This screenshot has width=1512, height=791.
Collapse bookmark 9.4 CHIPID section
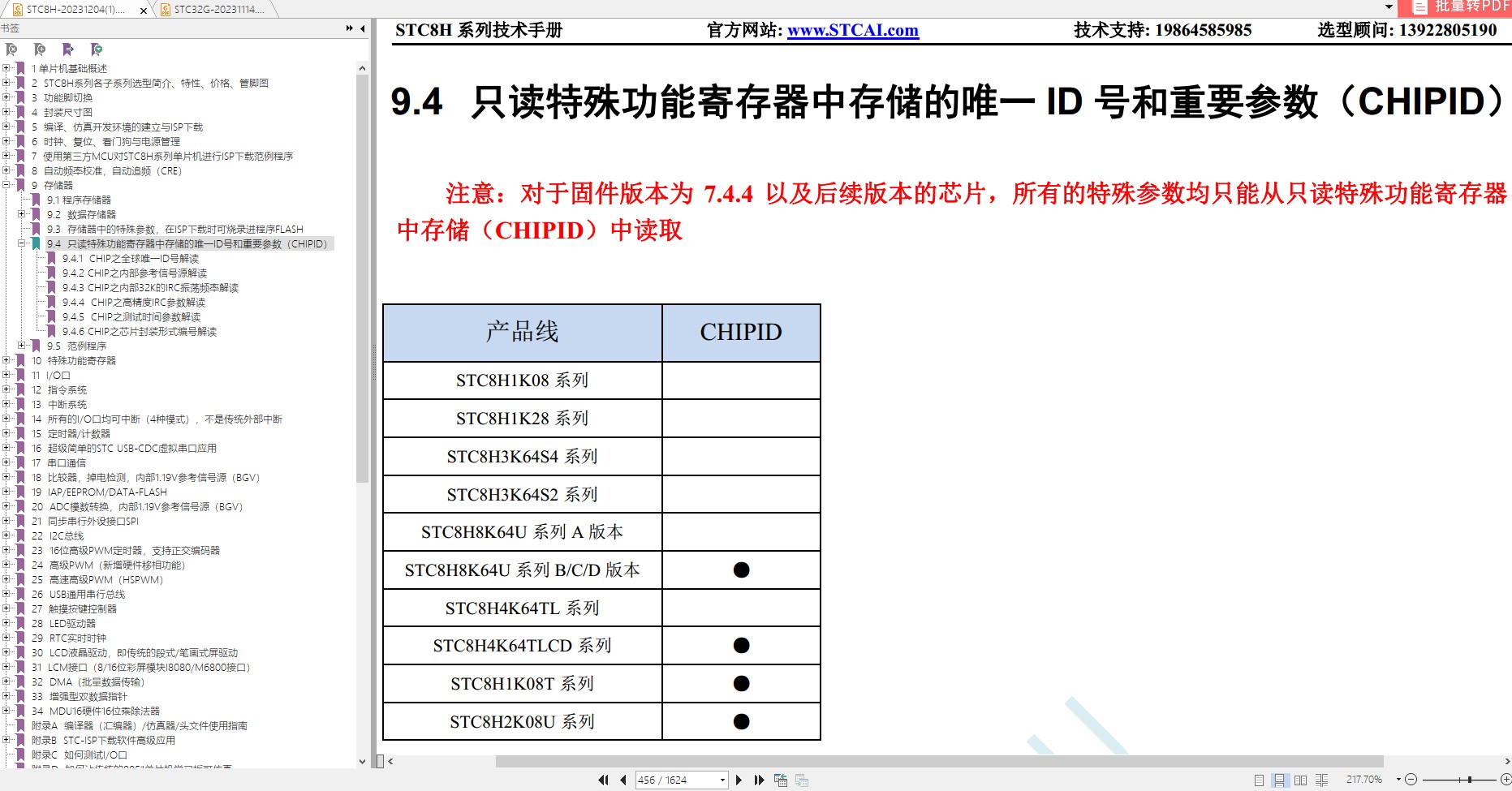pos(22,243)
